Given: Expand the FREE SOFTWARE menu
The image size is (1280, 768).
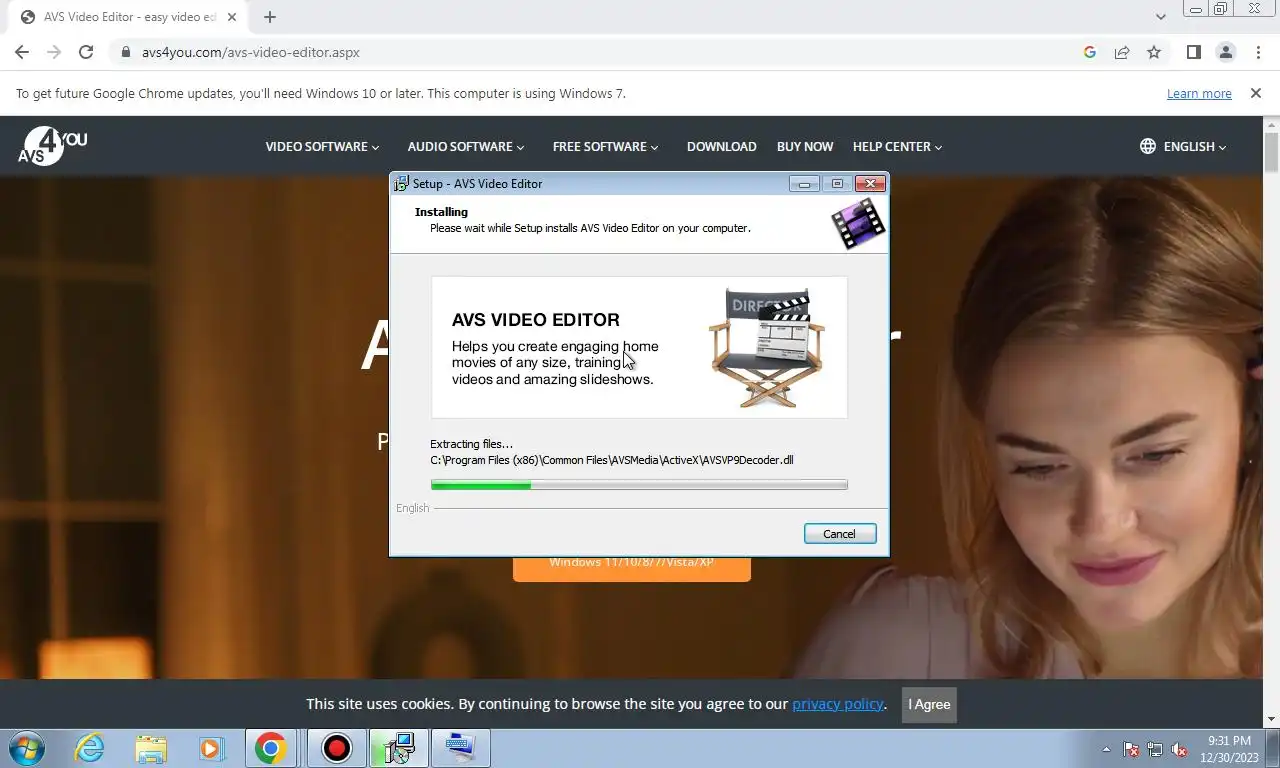Looking at the screenshot, I should tap(605, 146).
